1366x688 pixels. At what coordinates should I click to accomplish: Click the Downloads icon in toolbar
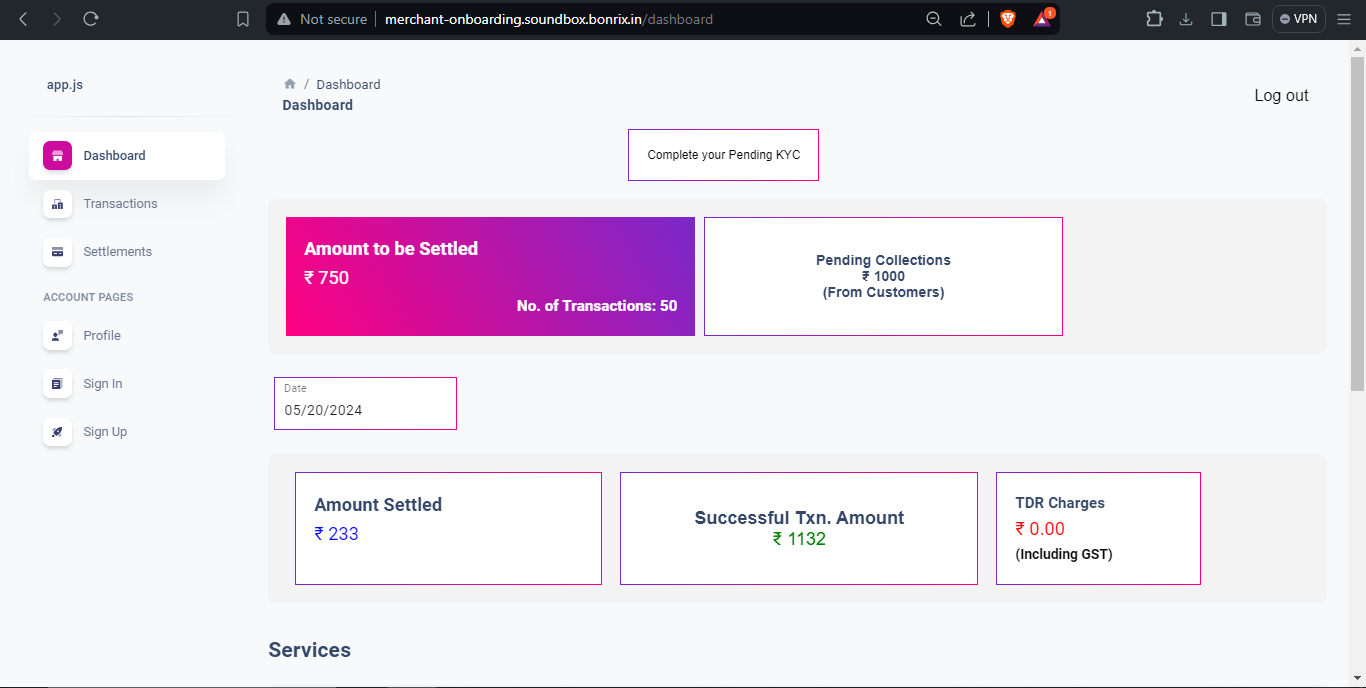click(1186, 19)
